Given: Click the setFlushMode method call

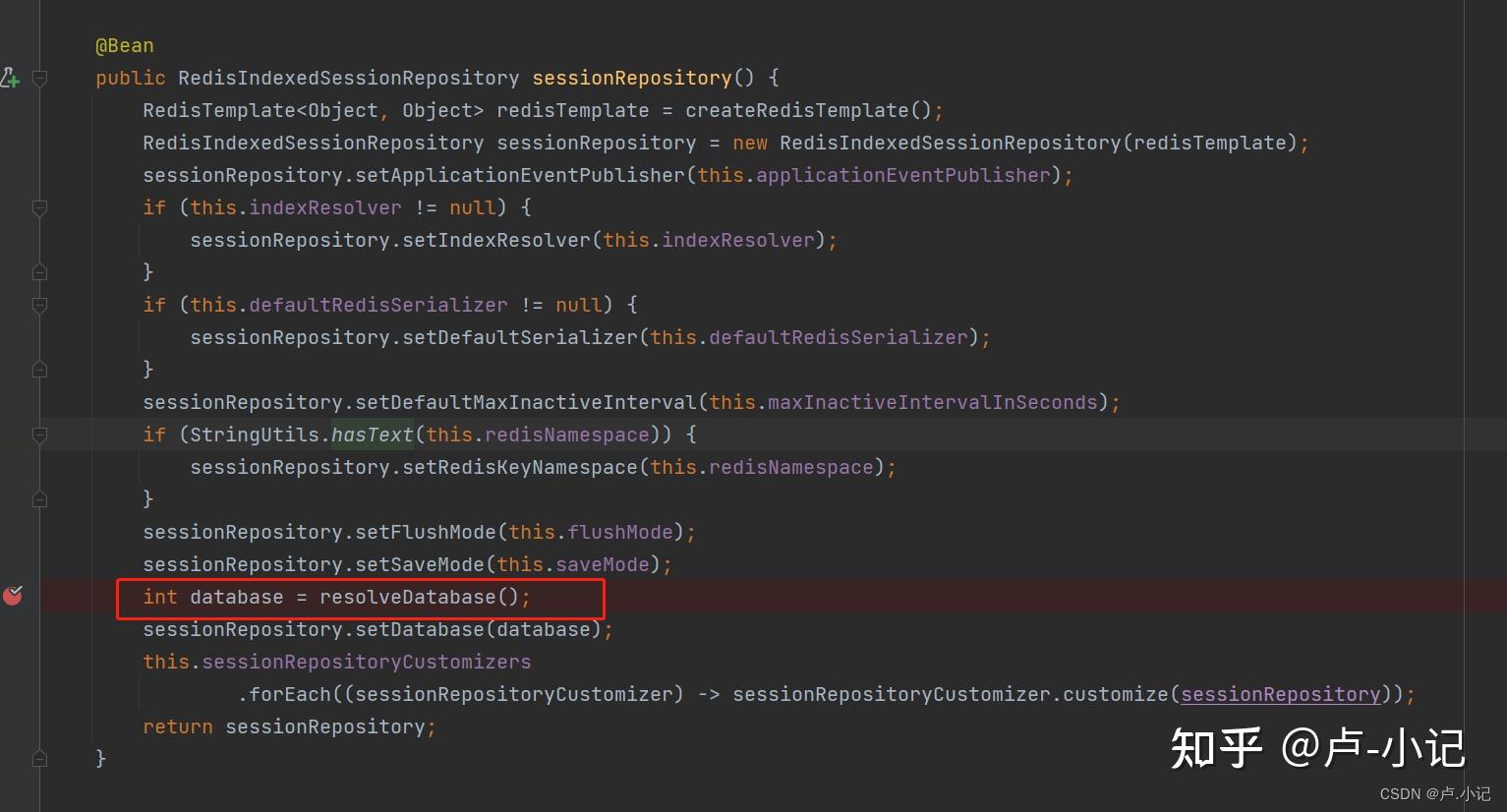Looking at the screenshot, I should click(x=426, y=532).
